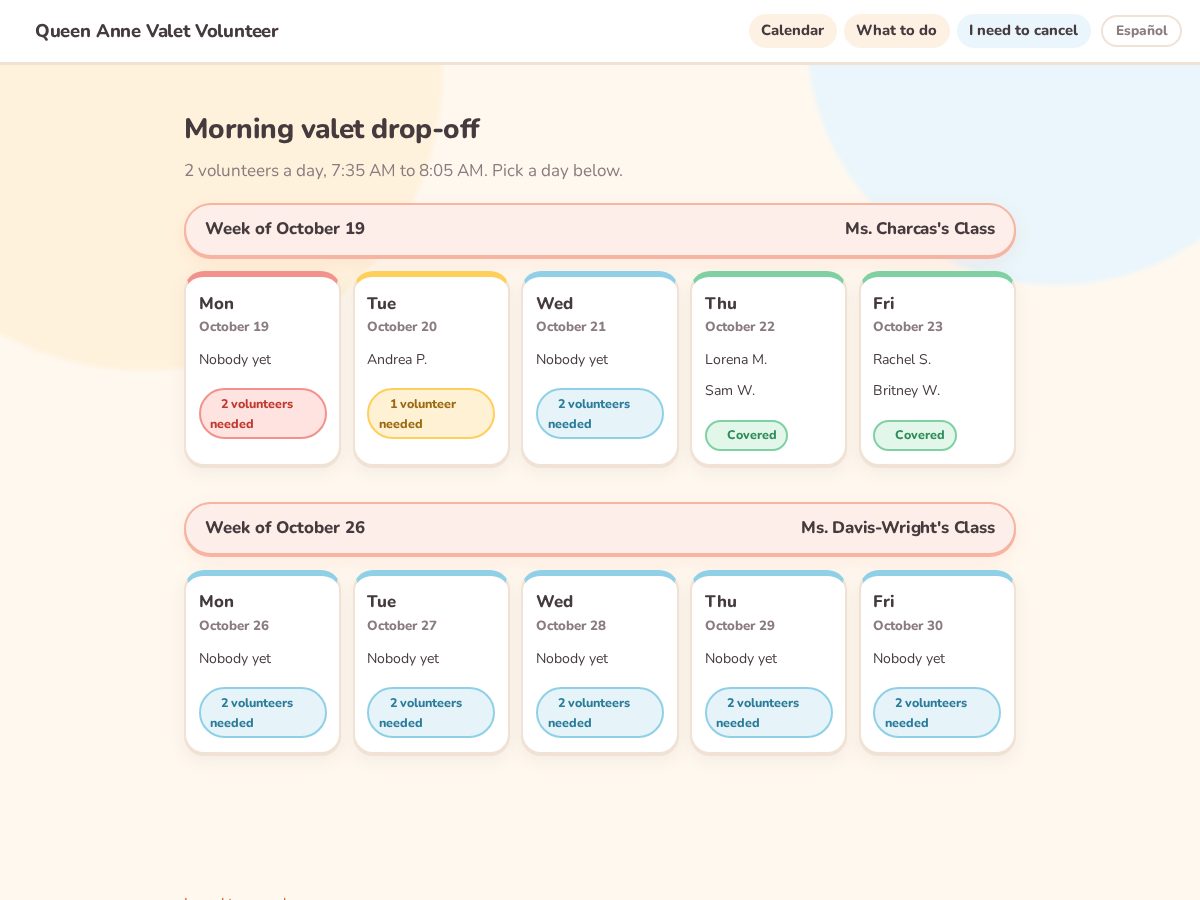Click the Queen Anne Valet Volunteer title
The image size is (1200, 900).
157,31
